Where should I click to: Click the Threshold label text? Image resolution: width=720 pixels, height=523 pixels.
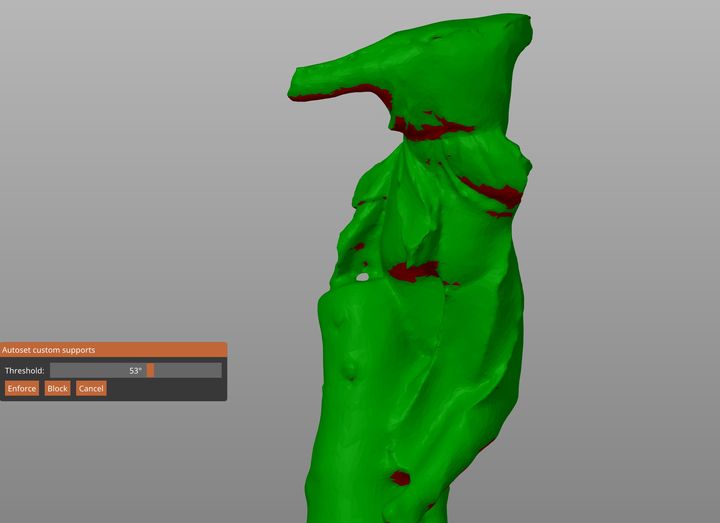[25, 370]
